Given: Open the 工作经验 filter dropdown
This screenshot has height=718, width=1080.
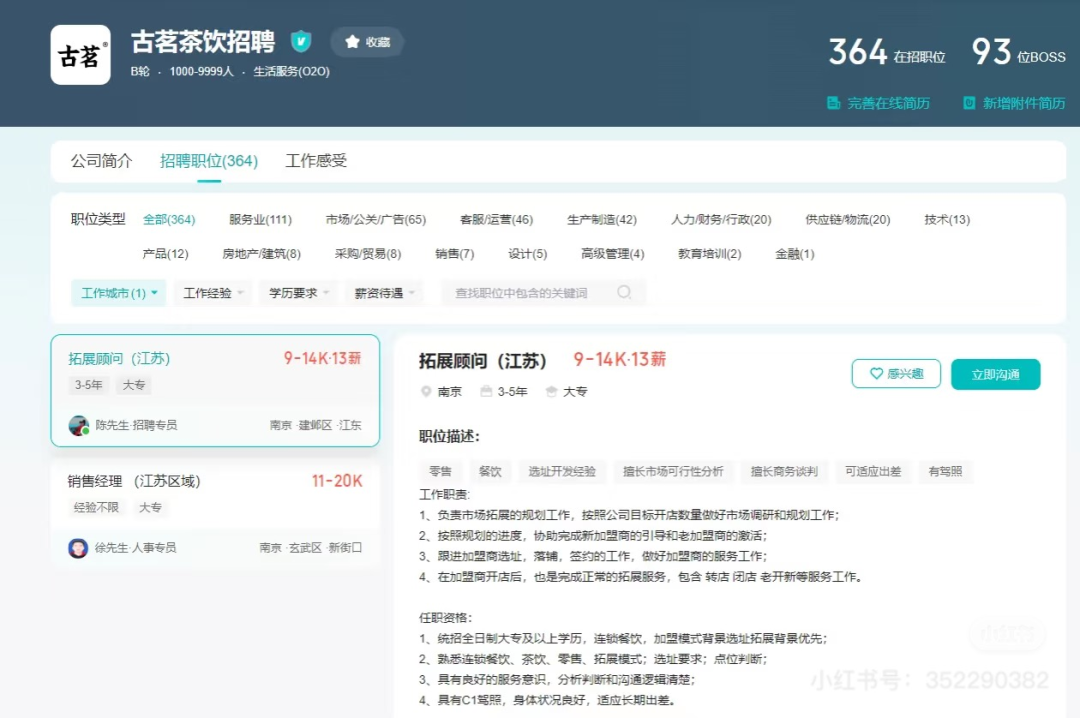Looking at the screenshot, I should (213, 293).
